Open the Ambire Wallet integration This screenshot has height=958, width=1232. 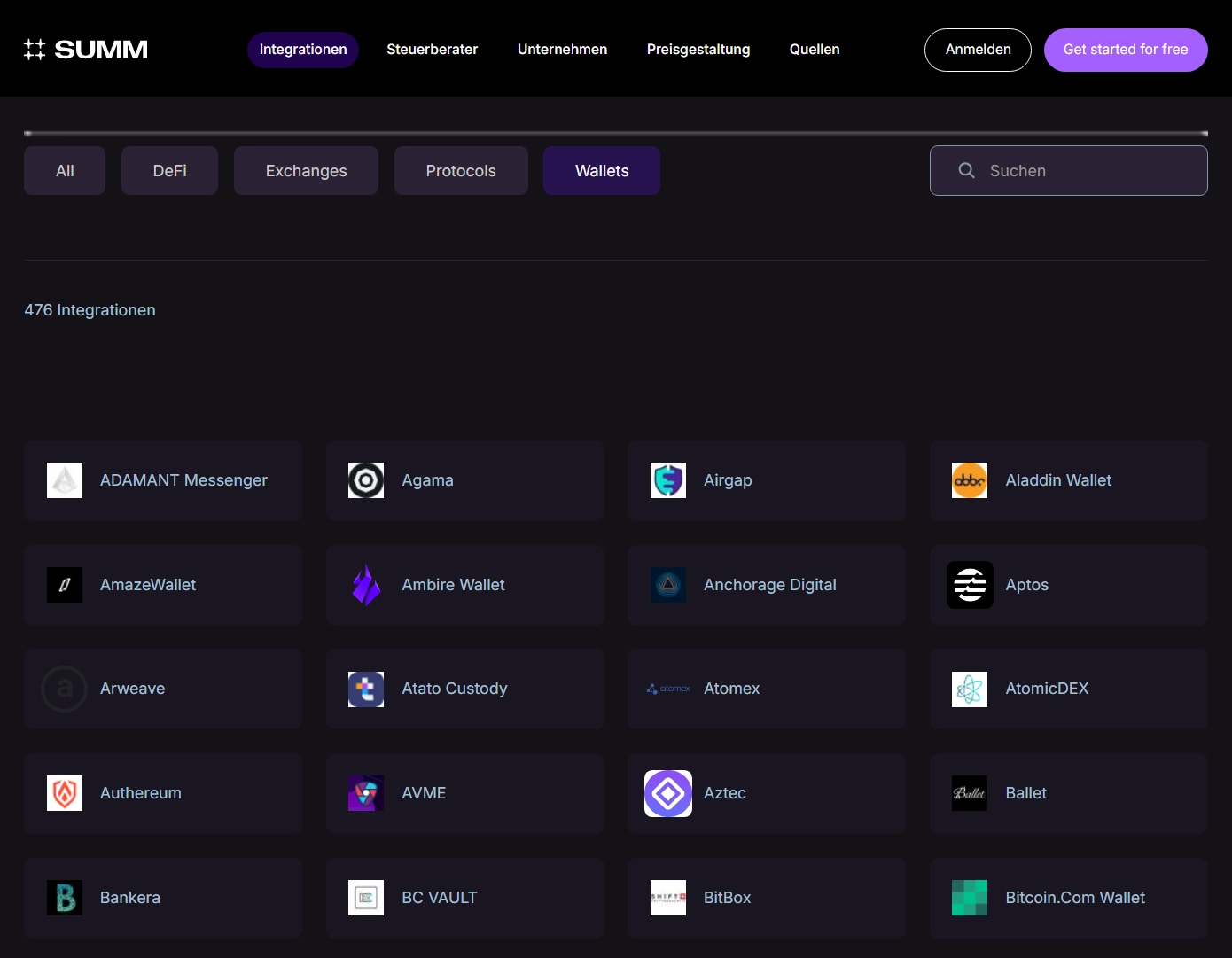(465, 585)
